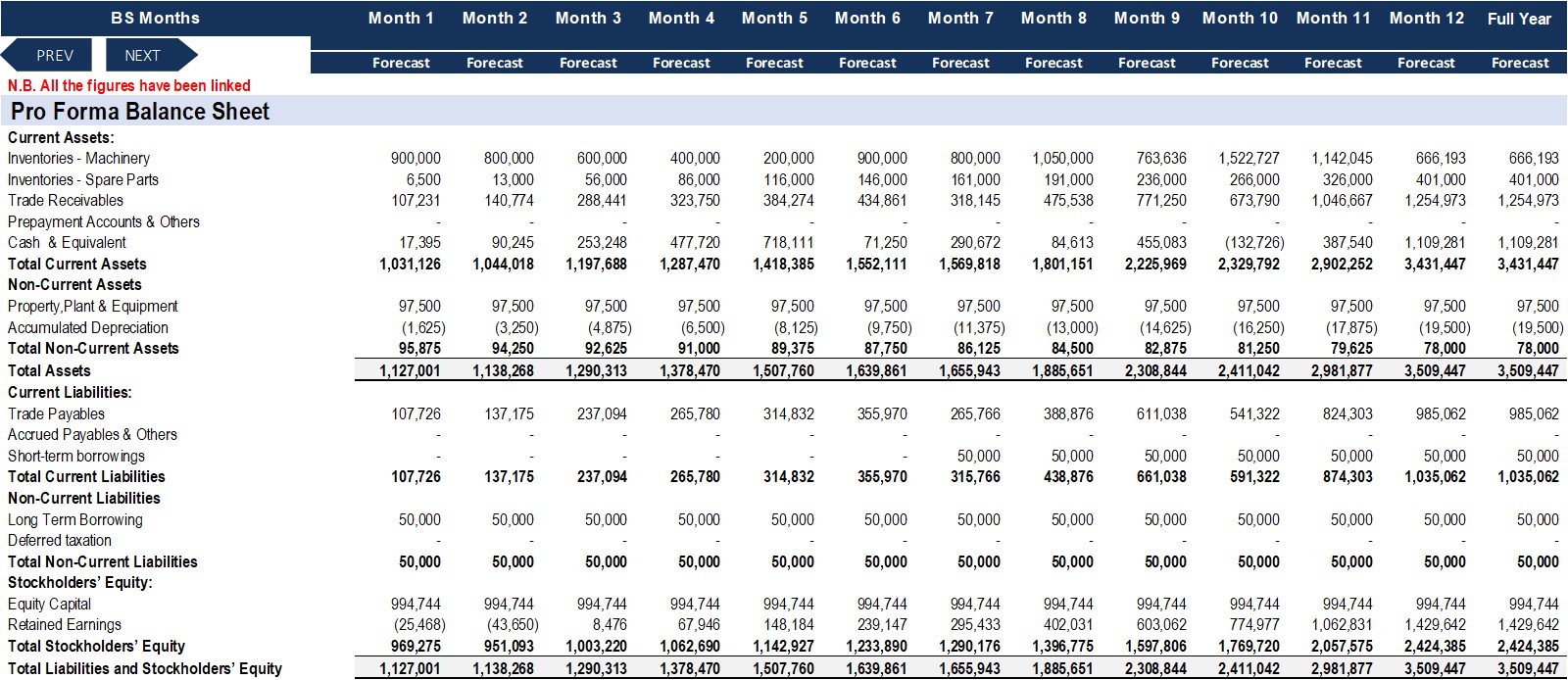The image size is (1568, 680).
Task: Click the Current Assets: heading
Action: [61, 137]
